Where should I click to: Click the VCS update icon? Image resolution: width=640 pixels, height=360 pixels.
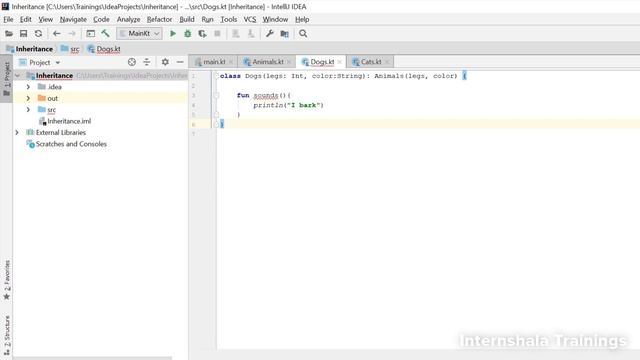236,33
